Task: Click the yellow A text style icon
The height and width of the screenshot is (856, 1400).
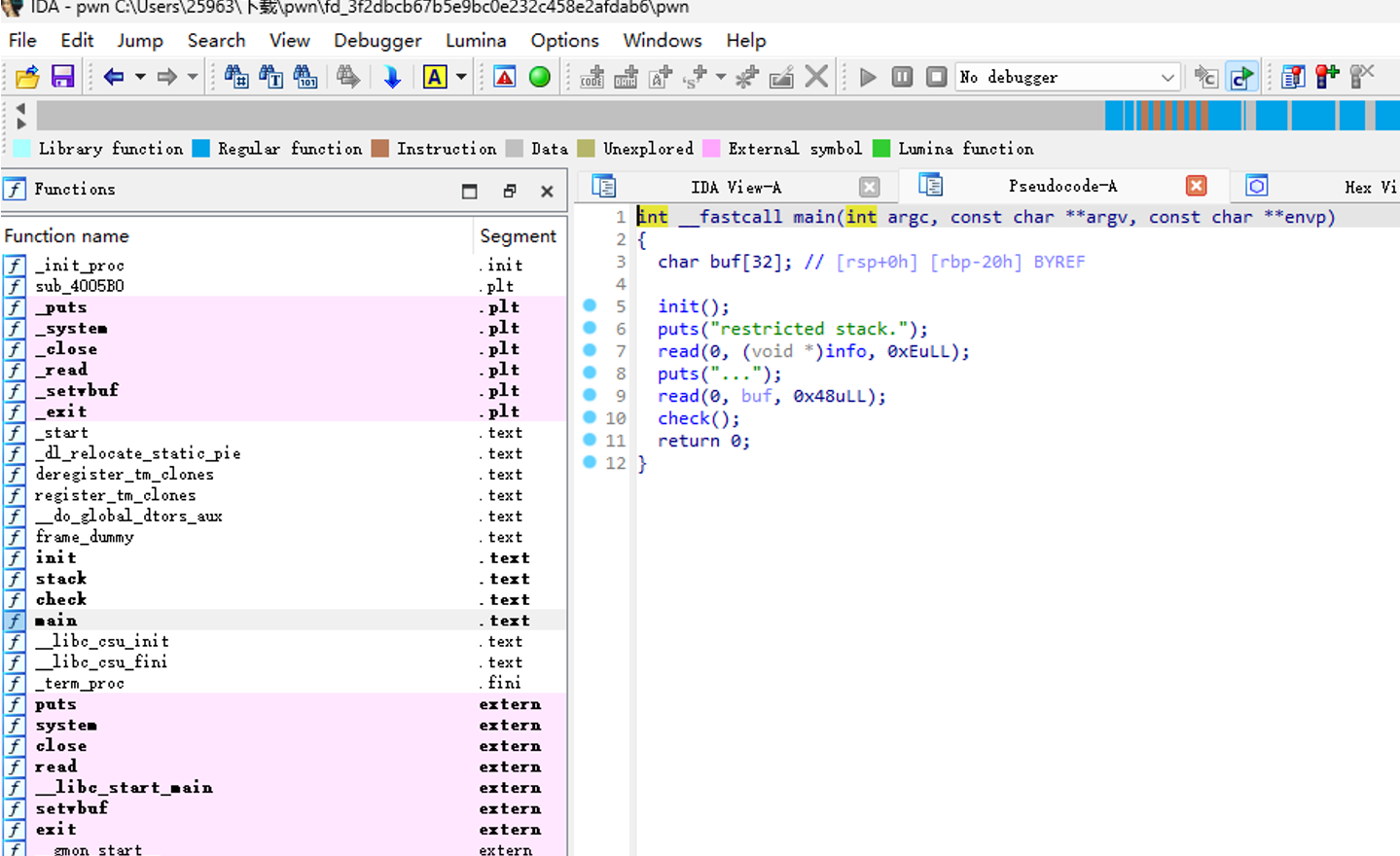Action: click(x=435, y=77)
